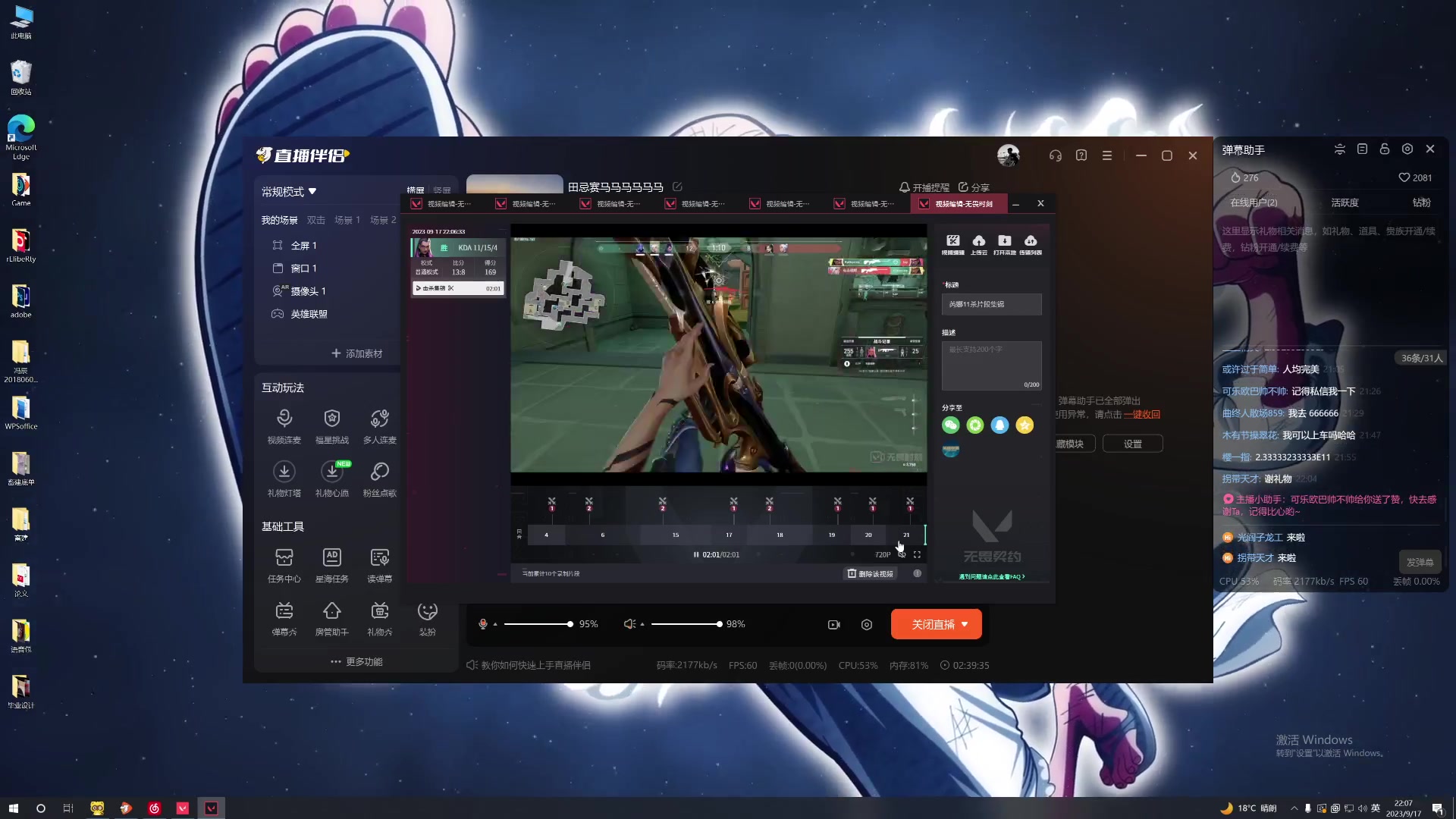Click the 开播提醒 button
This screenshot has width=1456, height=819.
(924, 187)
